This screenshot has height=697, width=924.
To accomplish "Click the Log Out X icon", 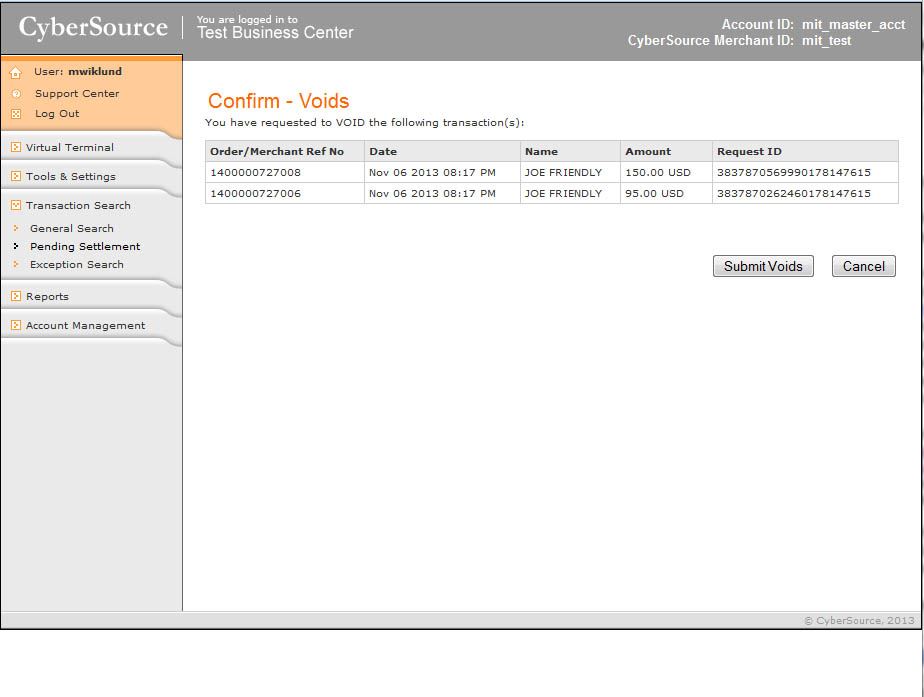I will click(16, 114).
